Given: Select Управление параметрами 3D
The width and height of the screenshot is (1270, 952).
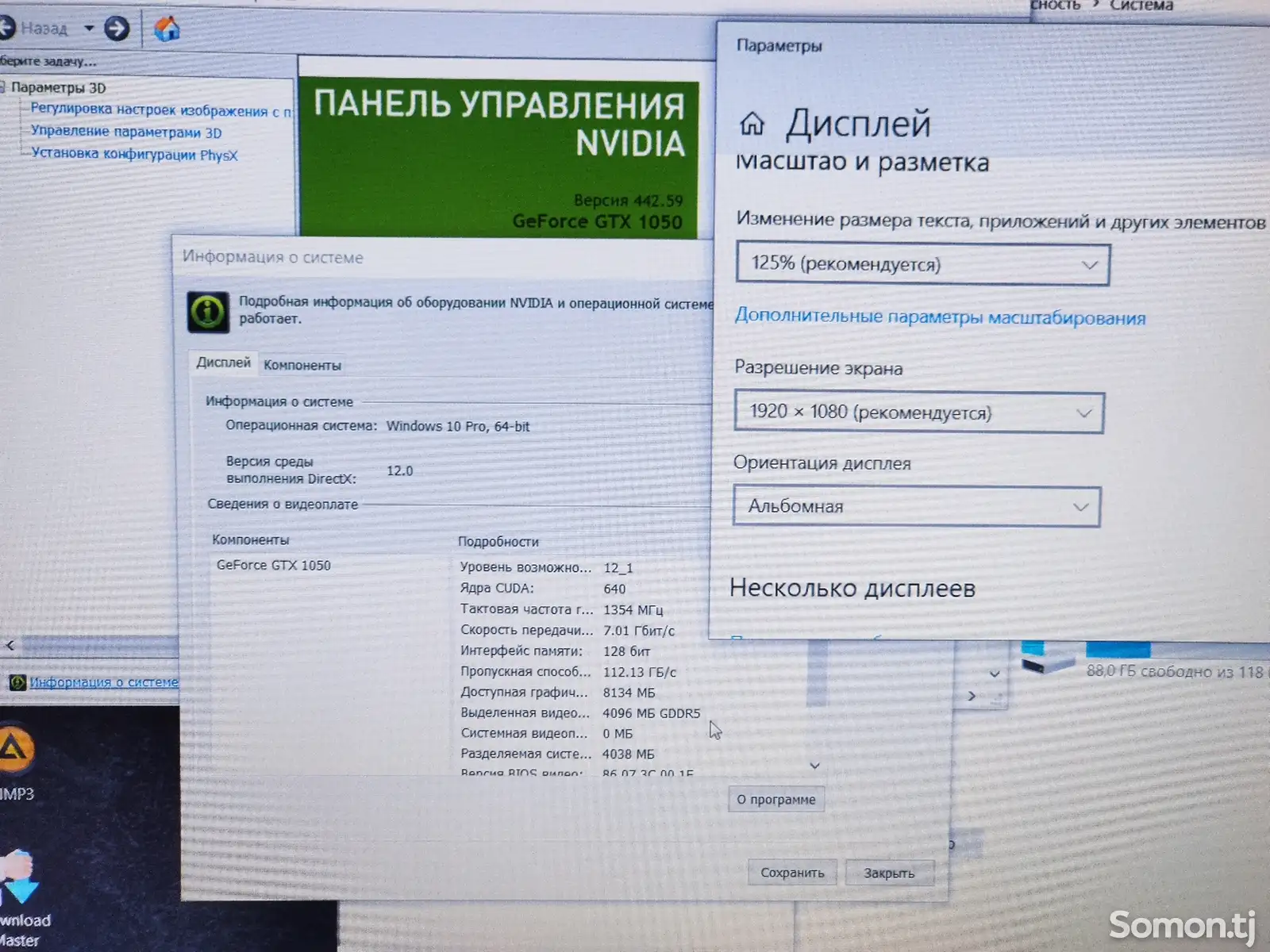Looking at the screenshot, I should (x=126, y=132).
